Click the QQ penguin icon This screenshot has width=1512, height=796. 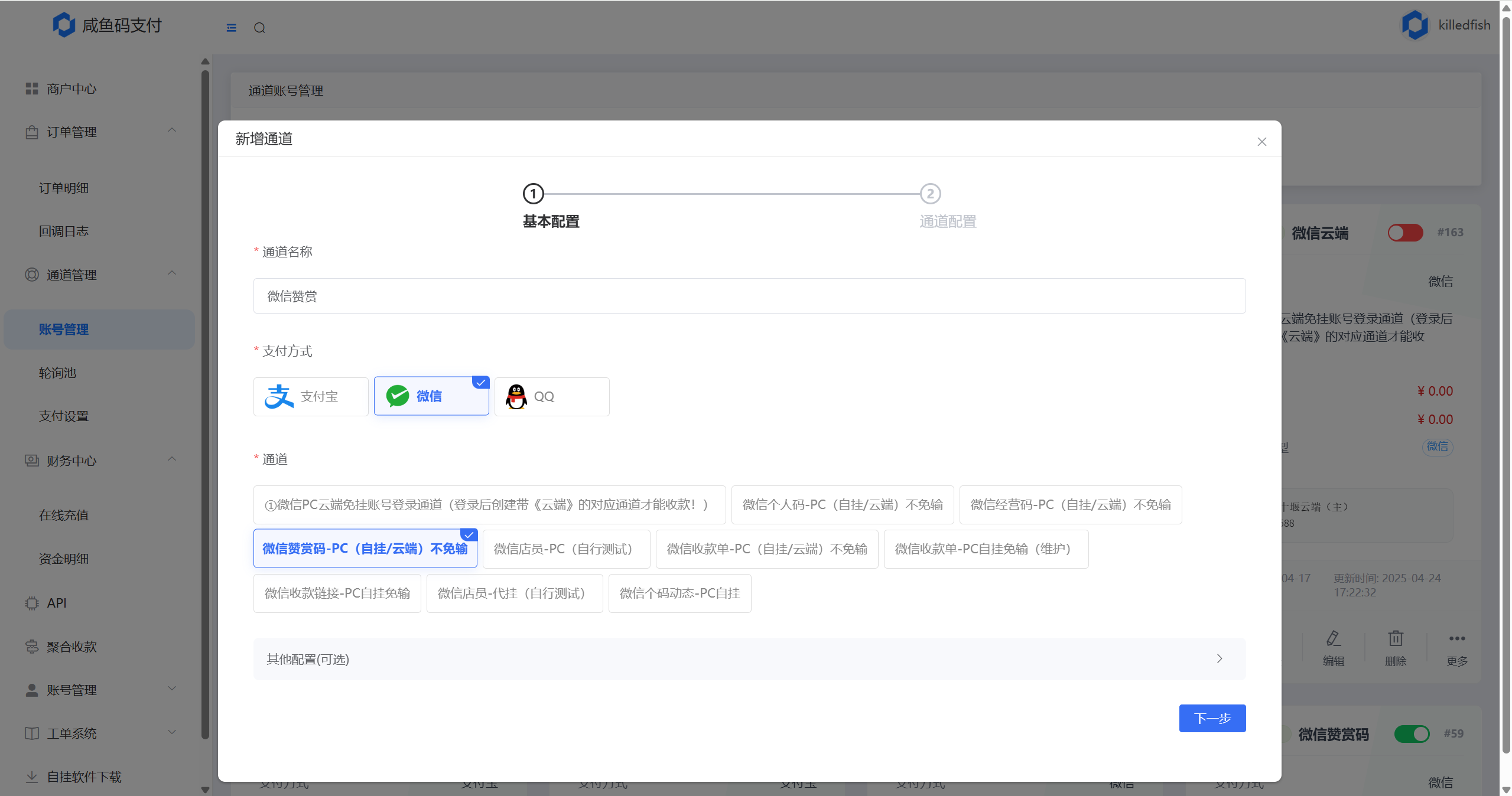516,396
